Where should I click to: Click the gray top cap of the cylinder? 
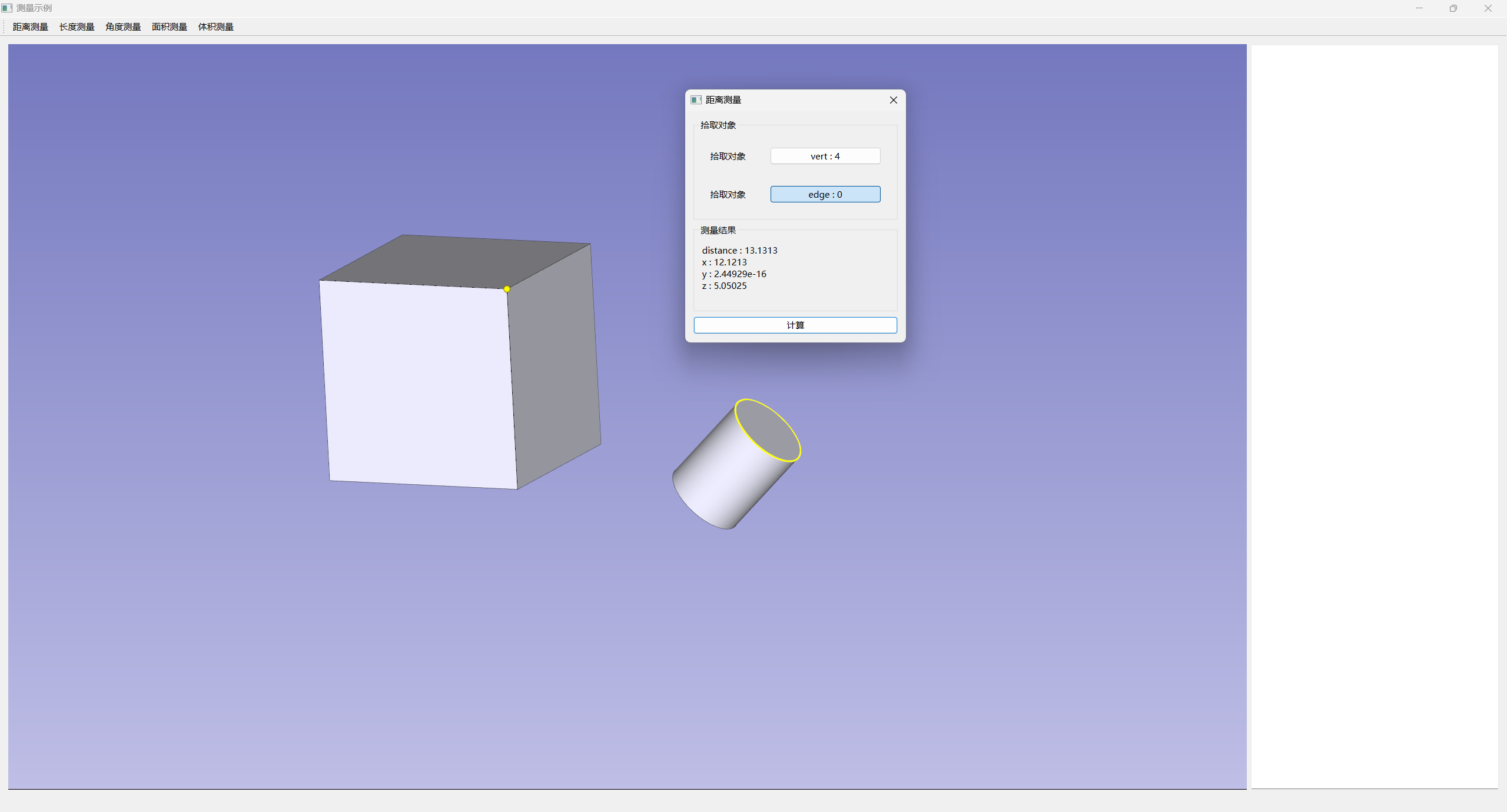click(767, 430)
